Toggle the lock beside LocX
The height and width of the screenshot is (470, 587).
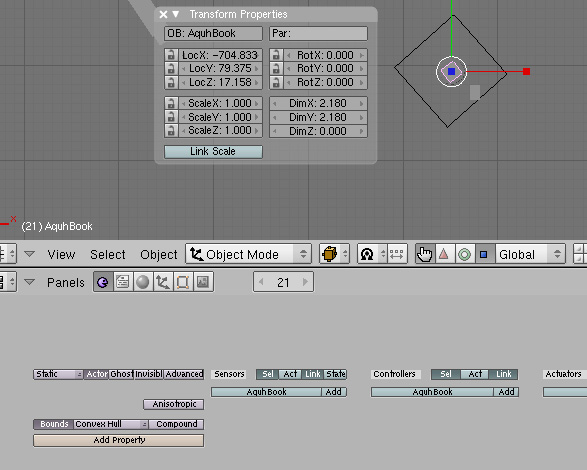171,55
